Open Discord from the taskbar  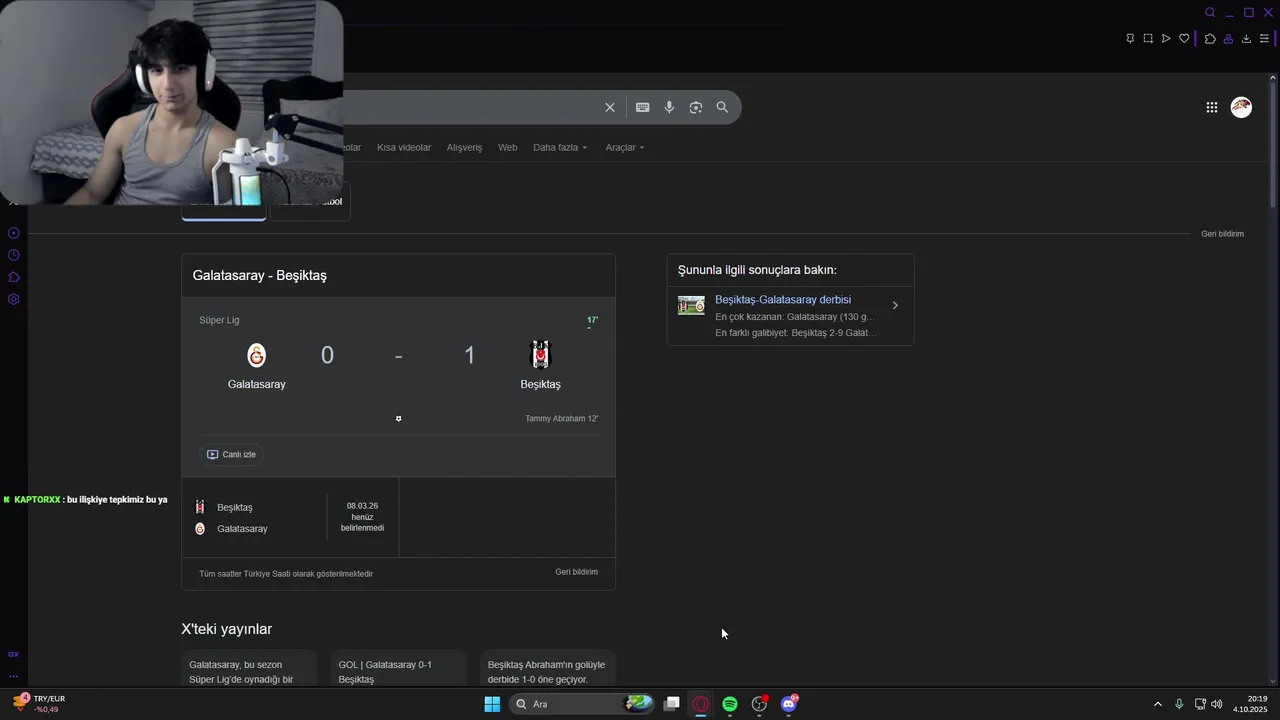click(x=789, y=704)
